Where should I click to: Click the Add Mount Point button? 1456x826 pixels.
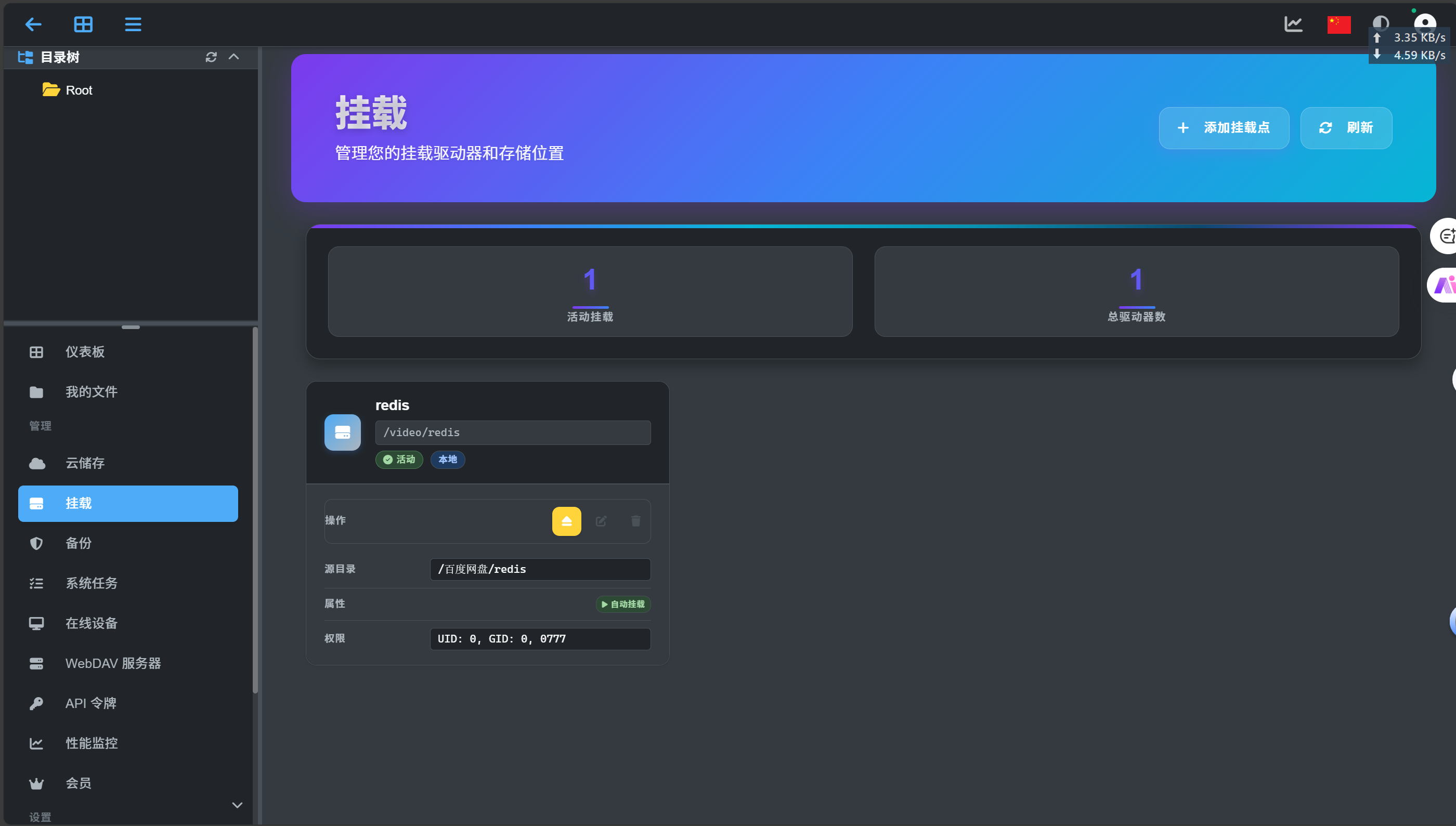click(x=1224, y=128)
